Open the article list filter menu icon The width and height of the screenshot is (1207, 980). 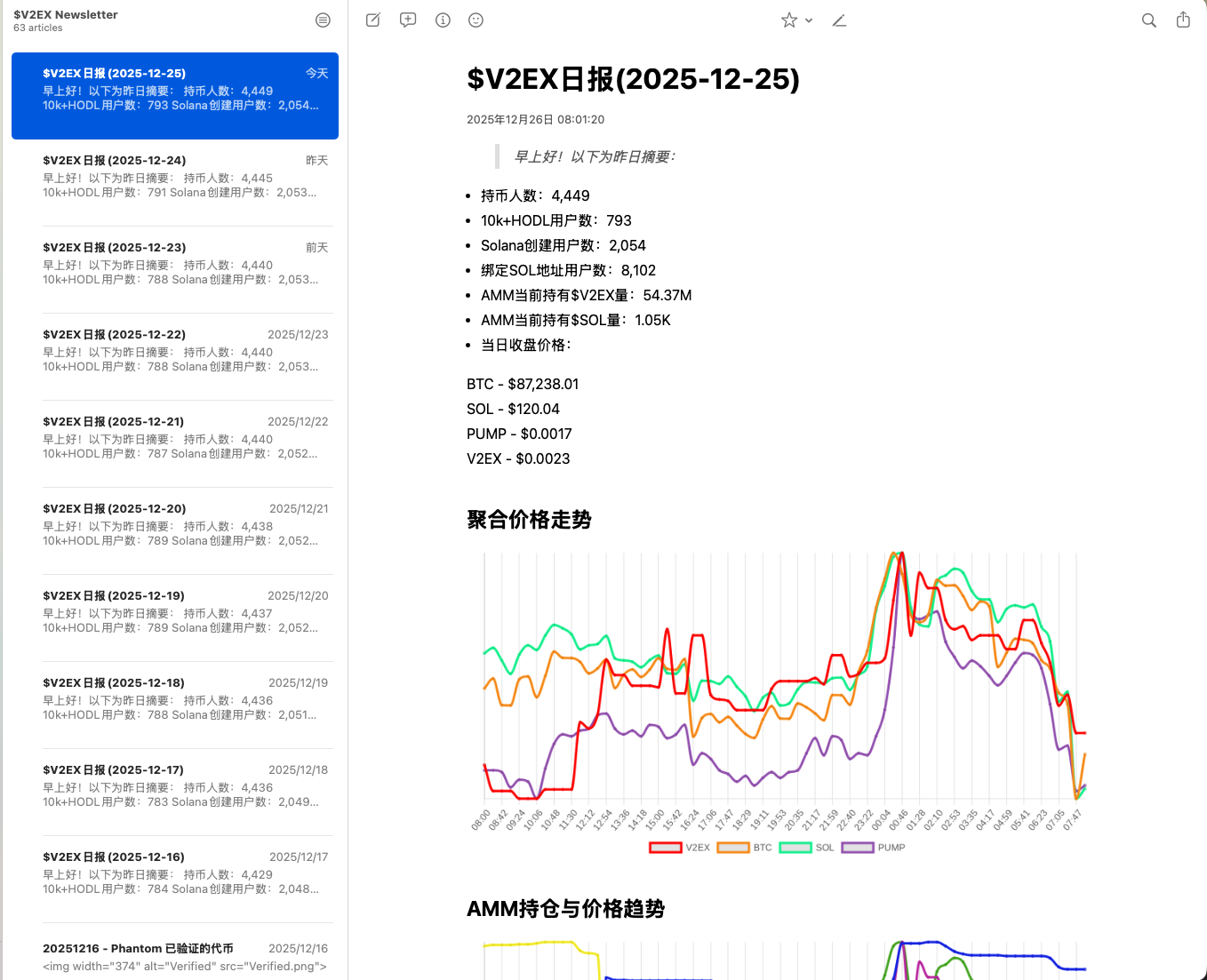(323, 20)
